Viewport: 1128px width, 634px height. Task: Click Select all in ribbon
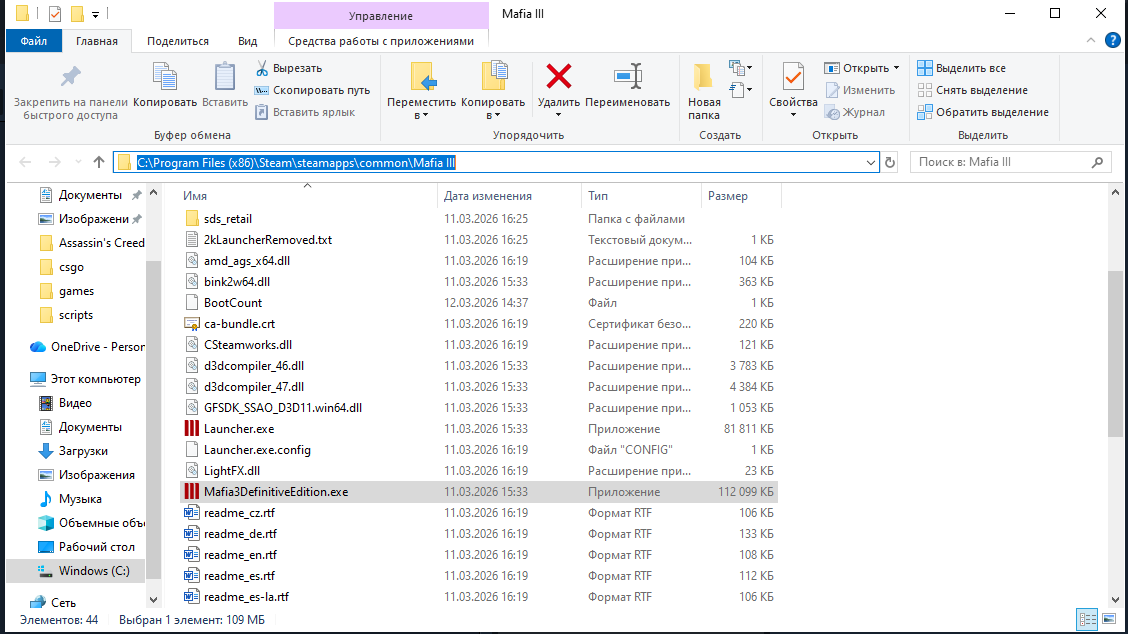click(x=962, y=68)
